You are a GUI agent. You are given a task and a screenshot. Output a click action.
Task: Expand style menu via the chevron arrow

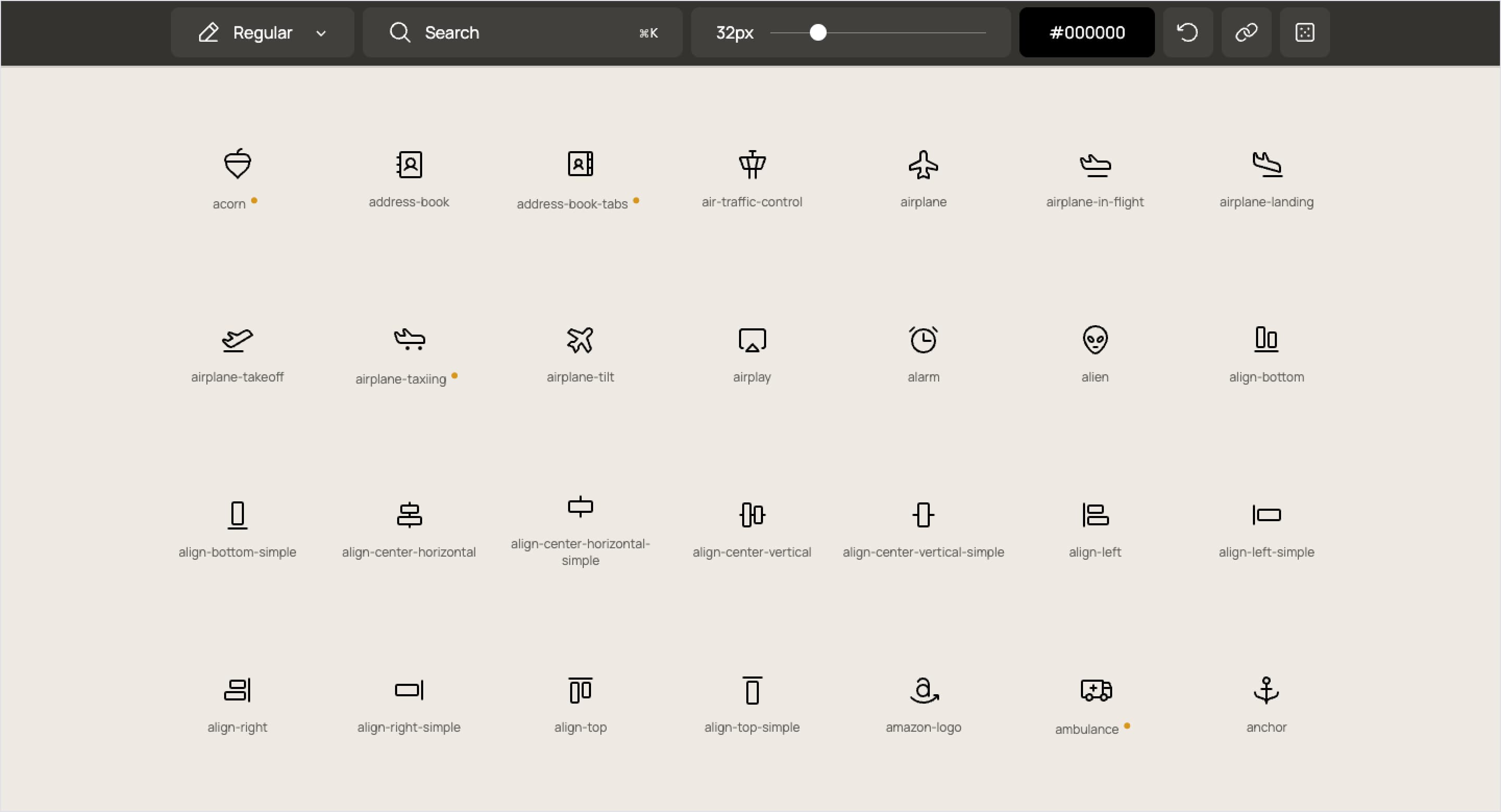(321, 33)
